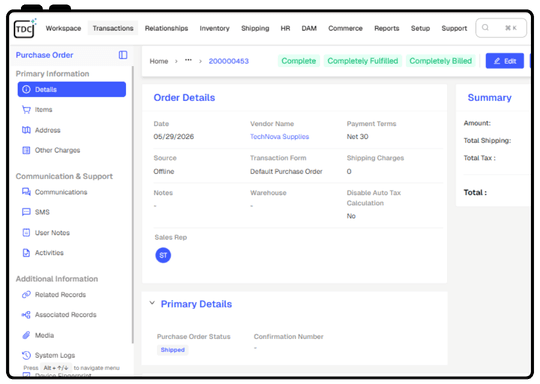Collapse the sidebar panel icon
The image size is (540, 384).
(123, 55)
